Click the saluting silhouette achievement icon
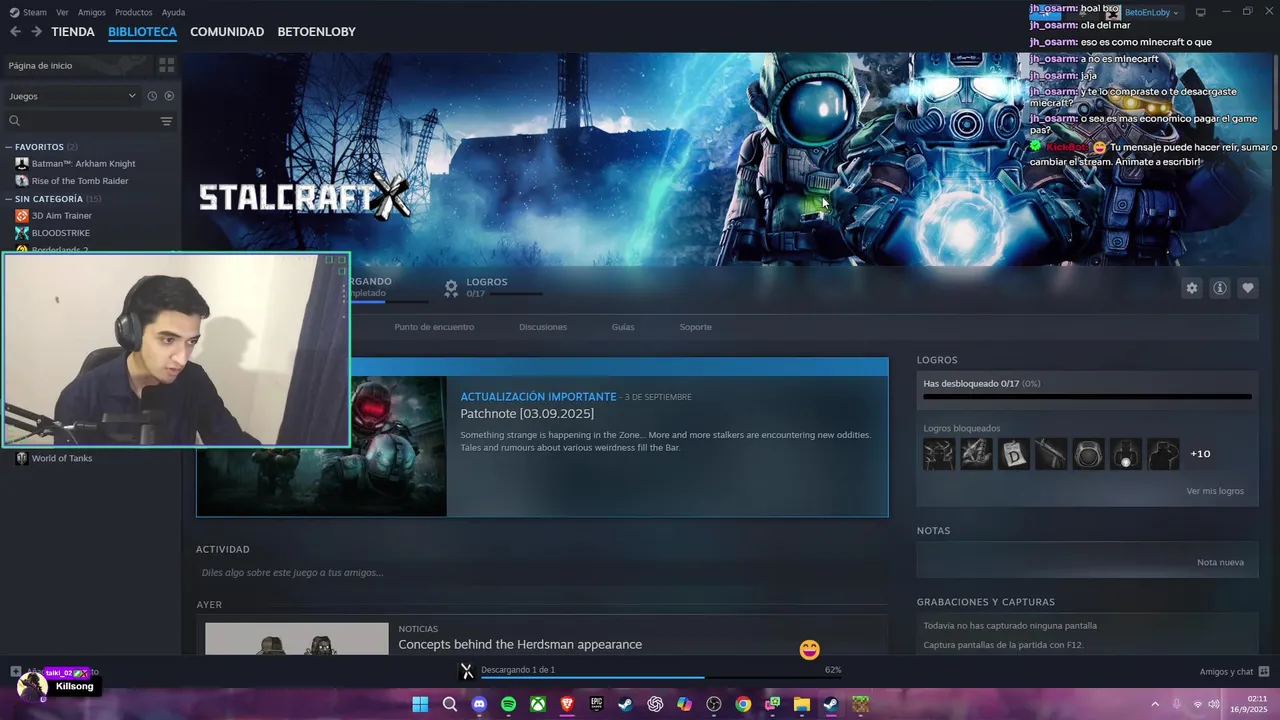 click(1163, 454)
